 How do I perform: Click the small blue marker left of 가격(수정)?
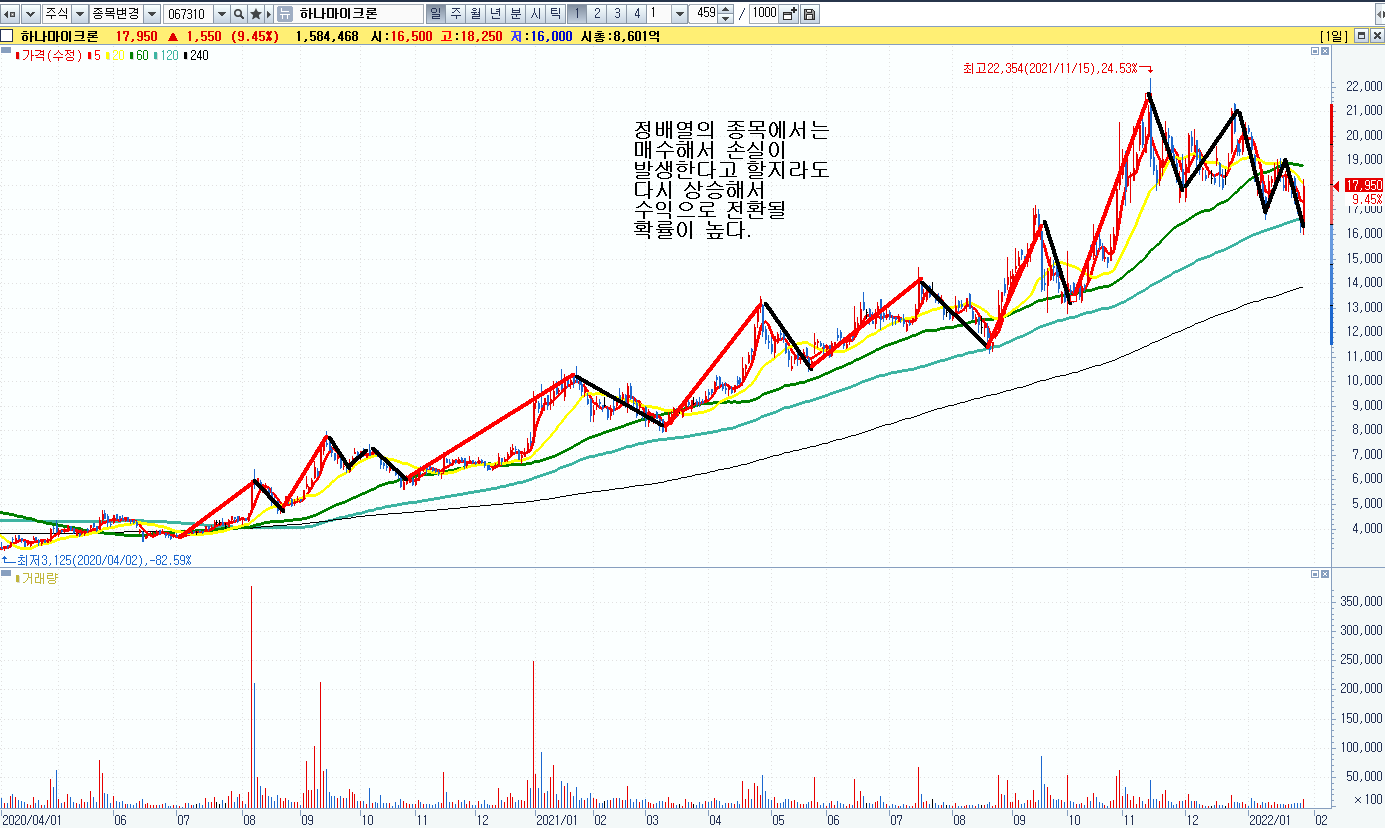[5, 50]
